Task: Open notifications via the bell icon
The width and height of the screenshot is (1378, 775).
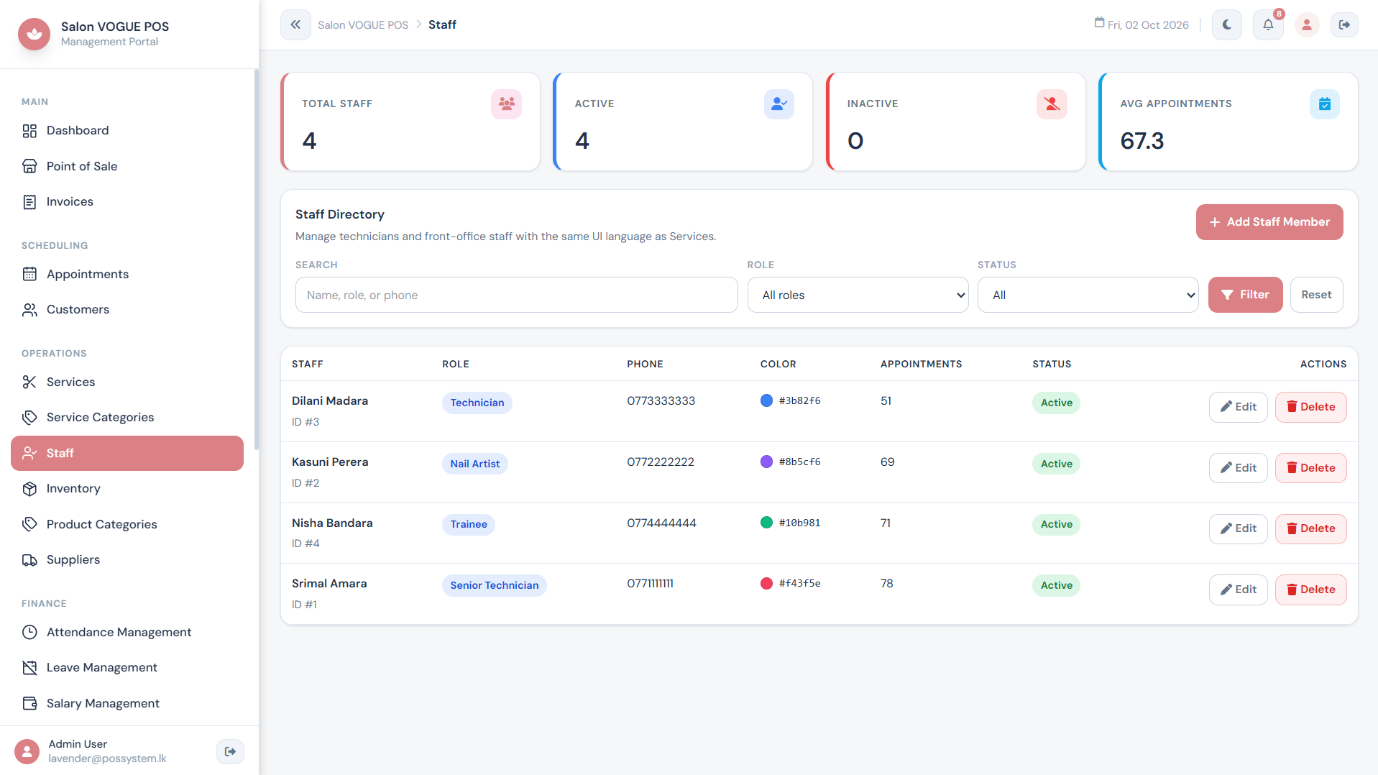Action: click(1268, 25)
